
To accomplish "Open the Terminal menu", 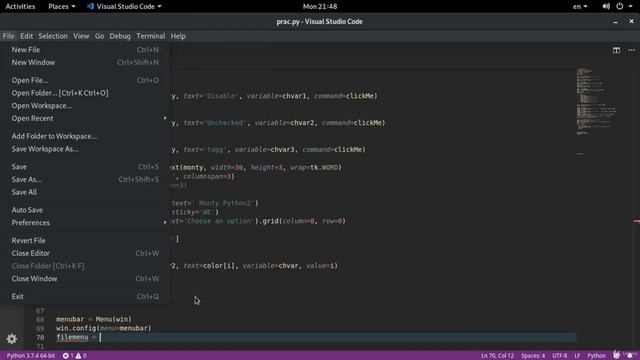I will click(x=151, y=36).
